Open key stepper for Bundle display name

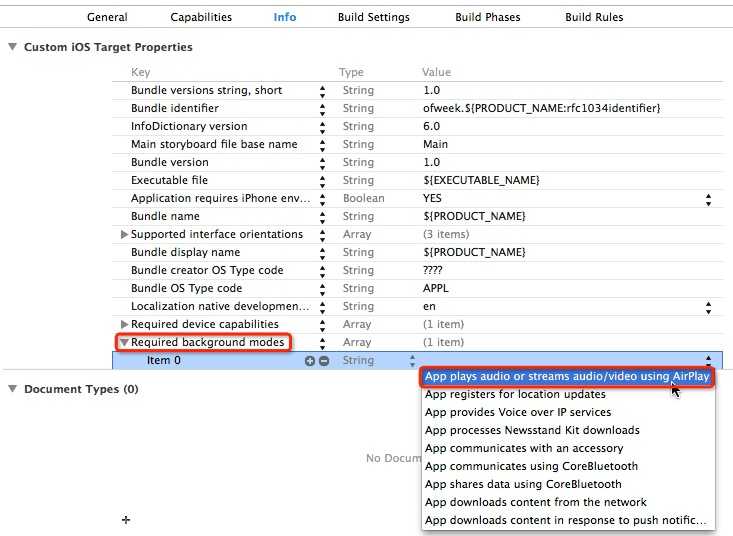click(x=323, y=253)
